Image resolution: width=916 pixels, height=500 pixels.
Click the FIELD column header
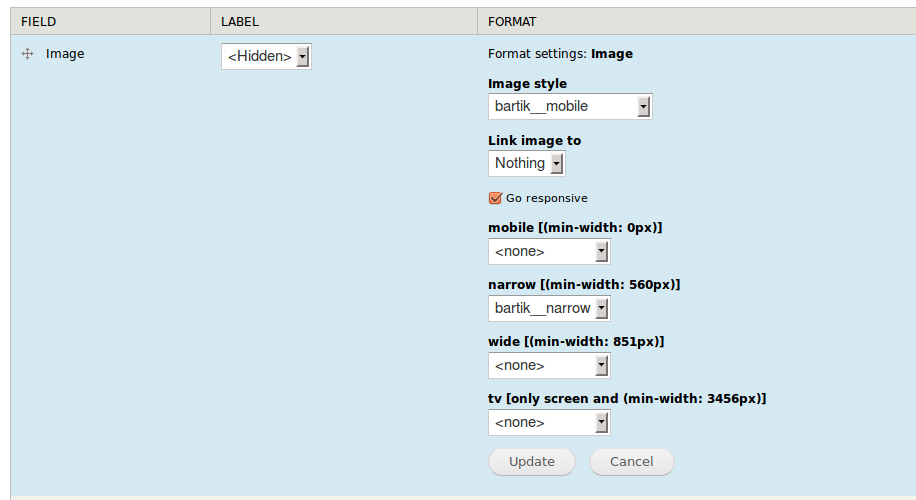coord(39,21)
